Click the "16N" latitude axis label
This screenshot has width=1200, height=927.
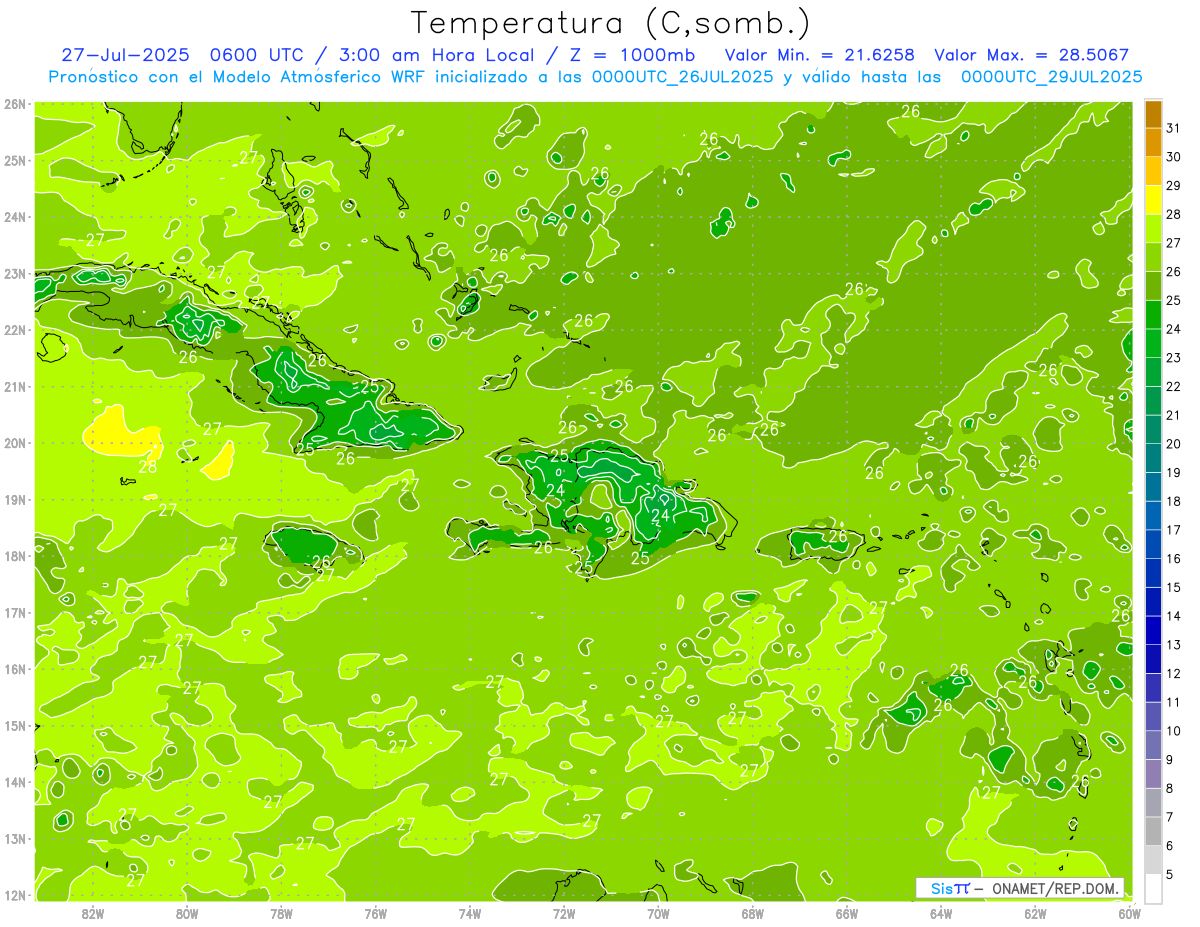[14, 669]
